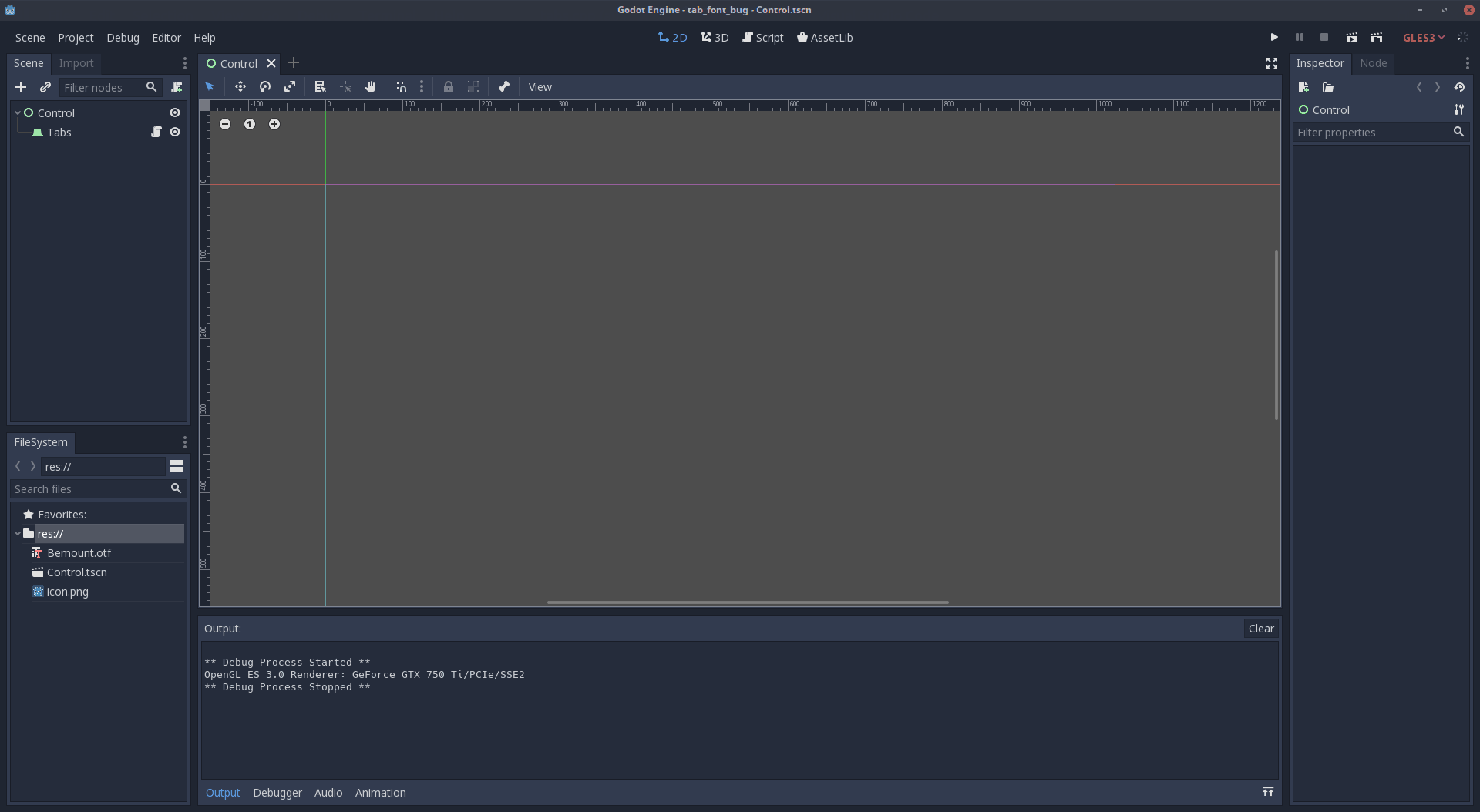Switch to Scale Mode in canvas toolbar
This screenshot has height=812, width=1480.
290,86
